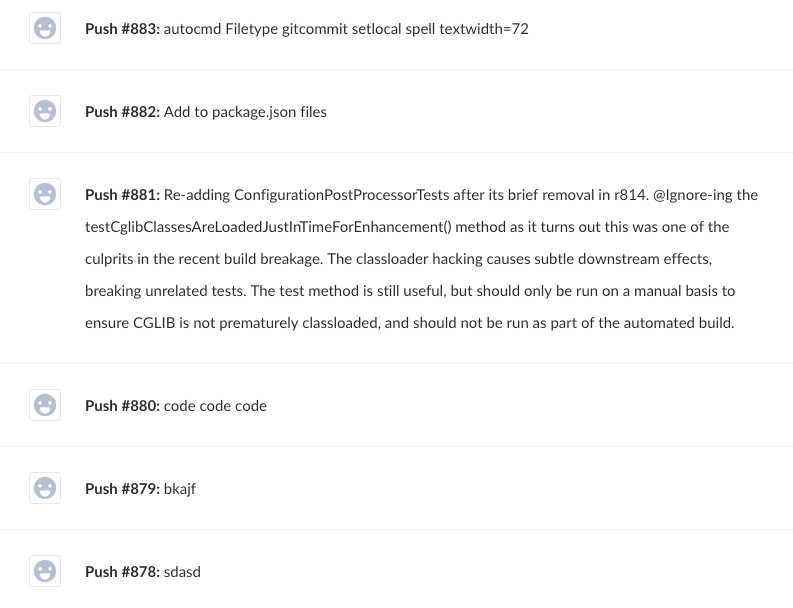
Task: Open the avatar beside Push #878
Action: click(x=45, y=571)
